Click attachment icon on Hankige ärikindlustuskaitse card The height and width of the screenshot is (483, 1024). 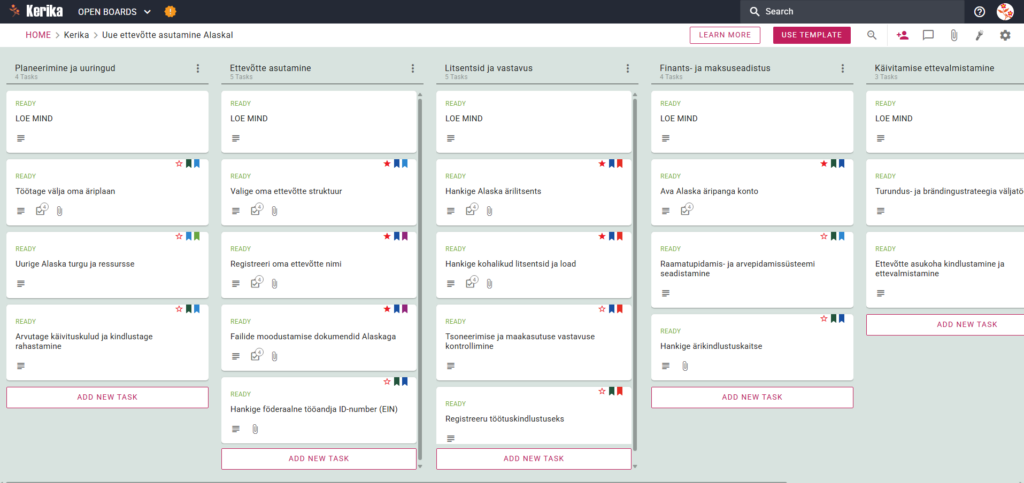point(684,366)
